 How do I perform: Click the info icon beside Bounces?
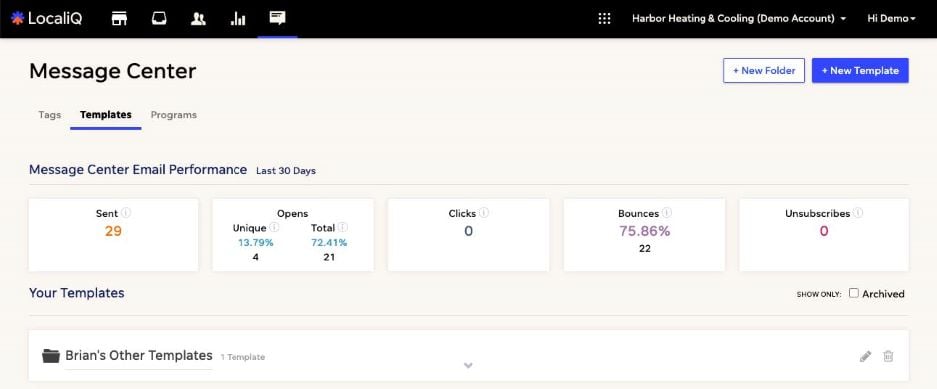click(x=667, y=213)
